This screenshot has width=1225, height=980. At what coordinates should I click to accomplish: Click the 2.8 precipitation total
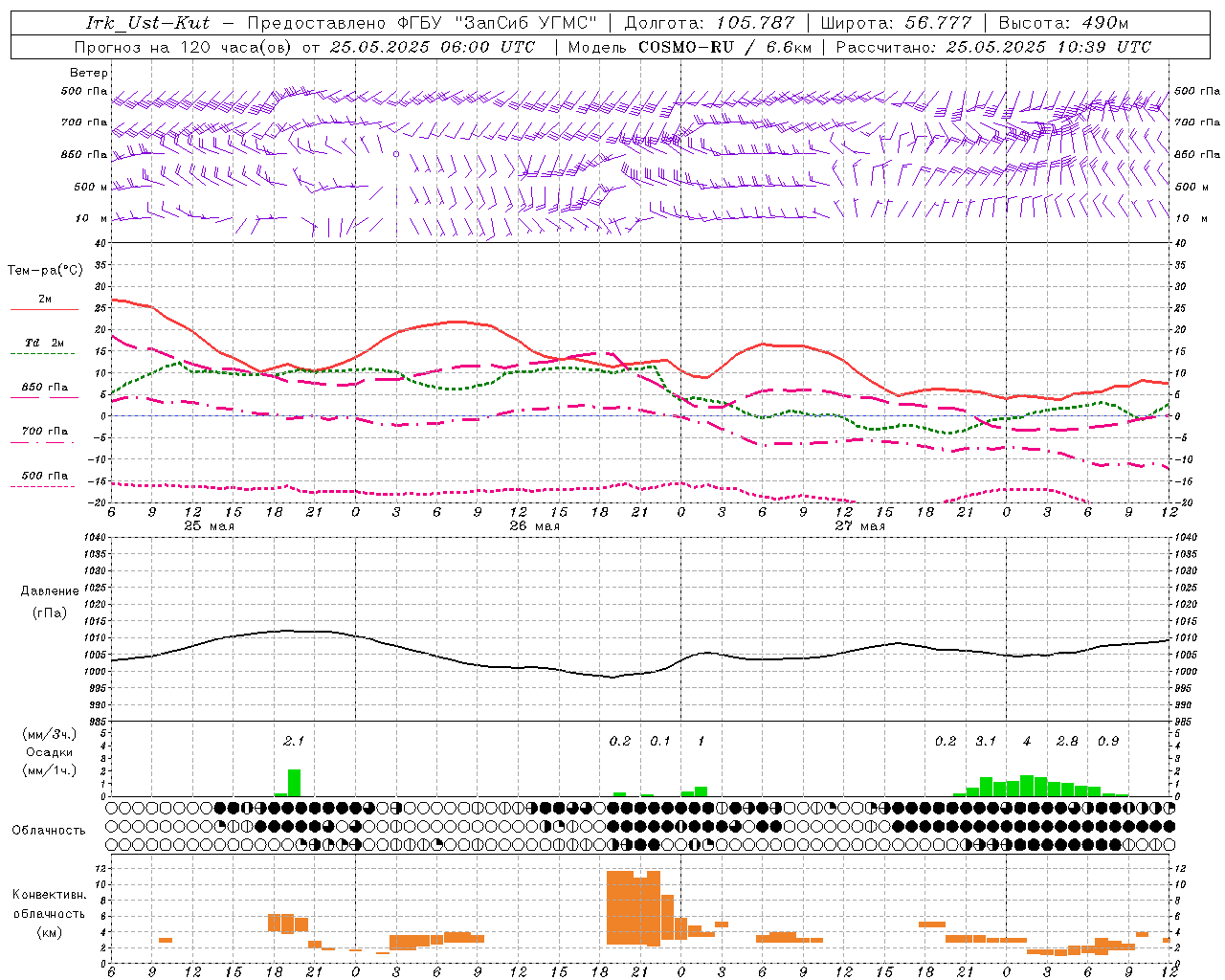coord(1067,741)
